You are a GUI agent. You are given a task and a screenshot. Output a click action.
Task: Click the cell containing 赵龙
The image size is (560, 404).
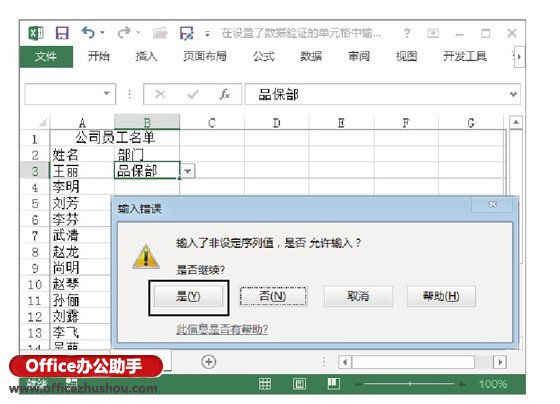(x=80, y=252)
